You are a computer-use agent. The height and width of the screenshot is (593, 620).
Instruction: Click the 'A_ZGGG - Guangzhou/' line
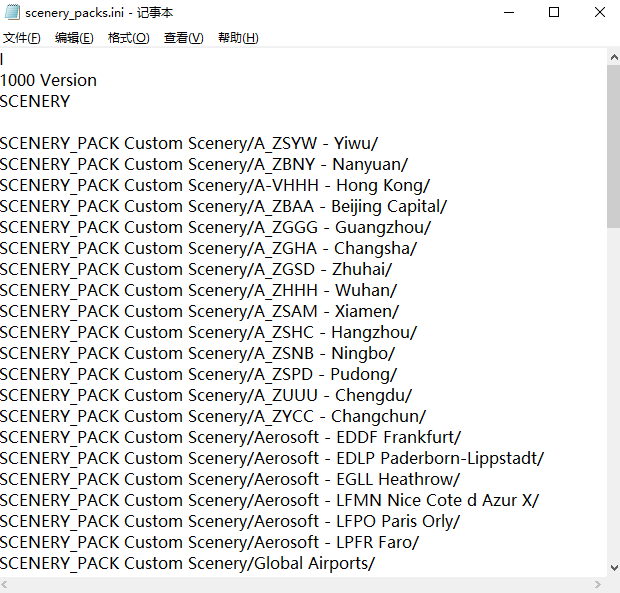215,227
